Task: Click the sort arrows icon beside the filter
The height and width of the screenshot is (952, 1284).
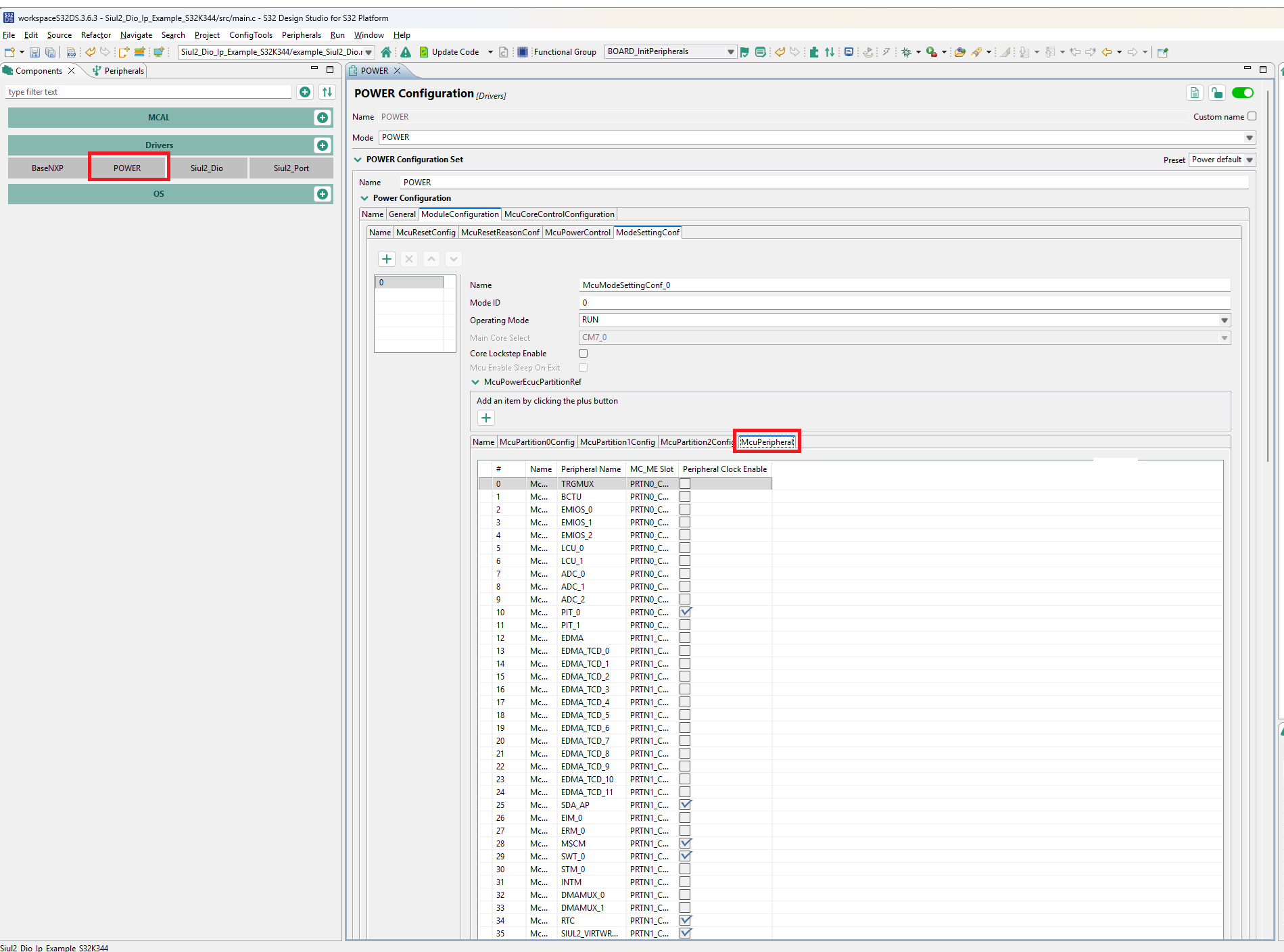Action: click(327, 92)
